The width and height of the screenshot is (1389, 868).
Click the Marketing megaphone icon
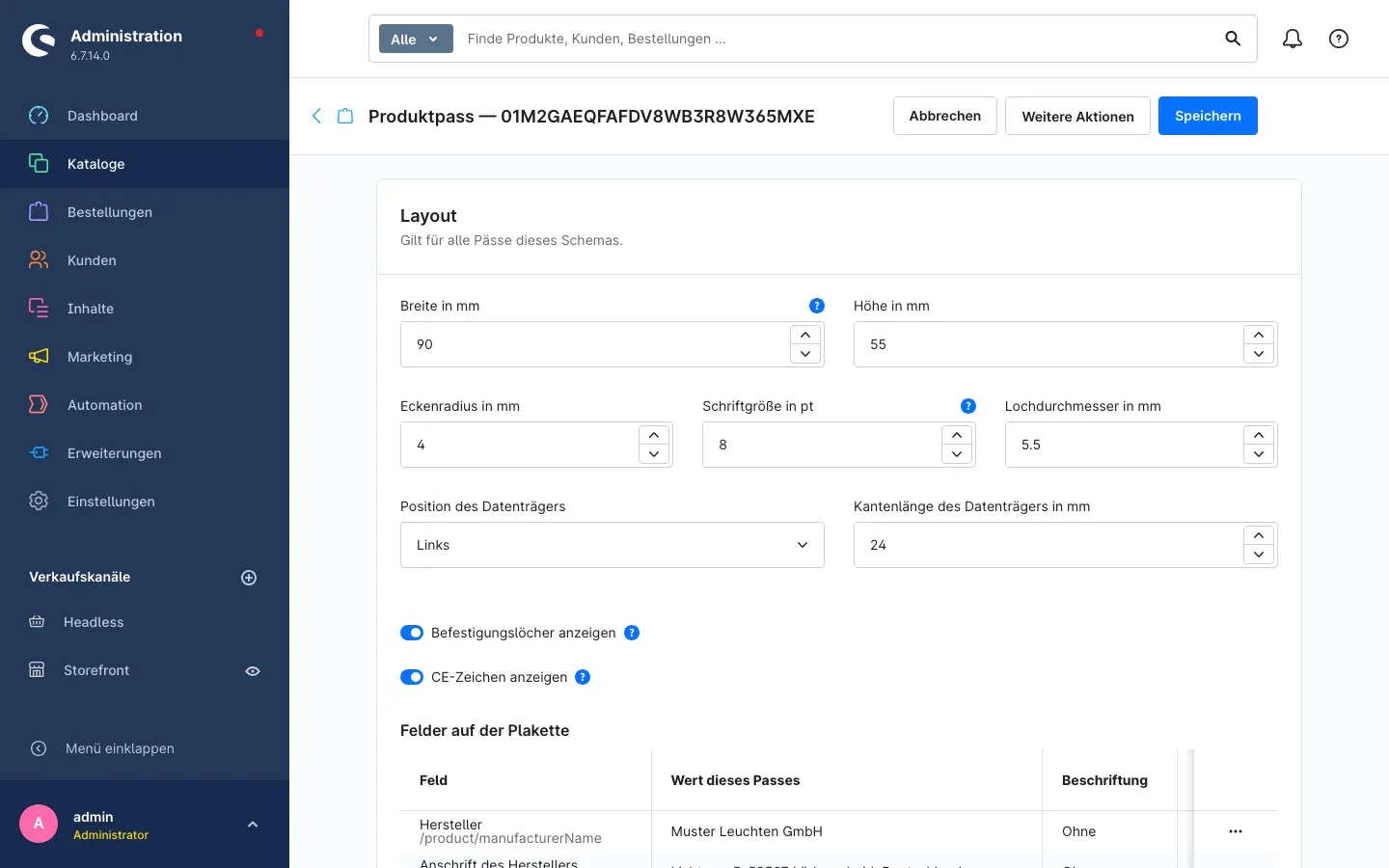tap(39, 357)
